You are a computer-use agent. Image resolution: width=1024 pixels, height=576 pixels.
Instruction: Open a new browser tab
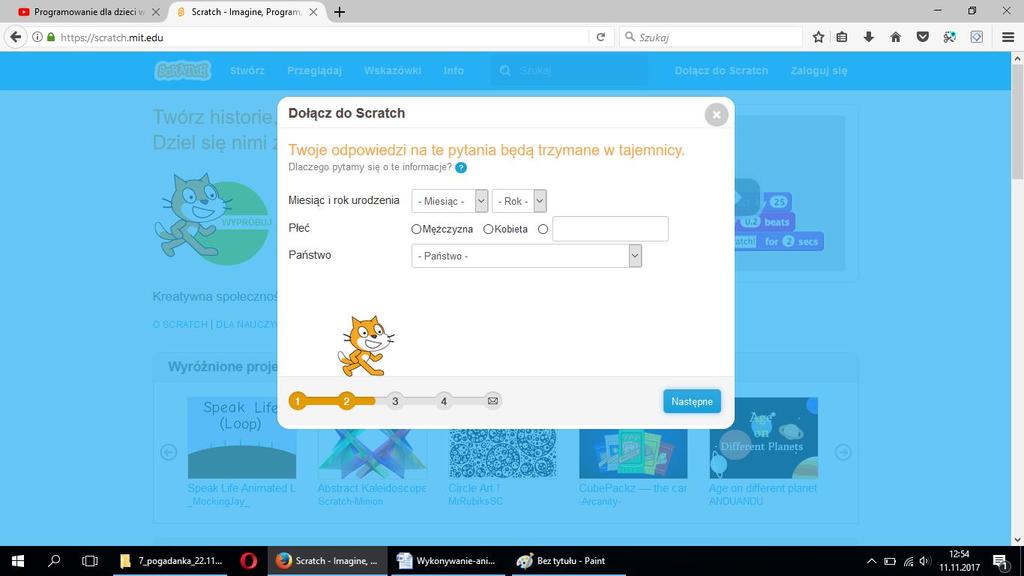click(x=340, y=12)
